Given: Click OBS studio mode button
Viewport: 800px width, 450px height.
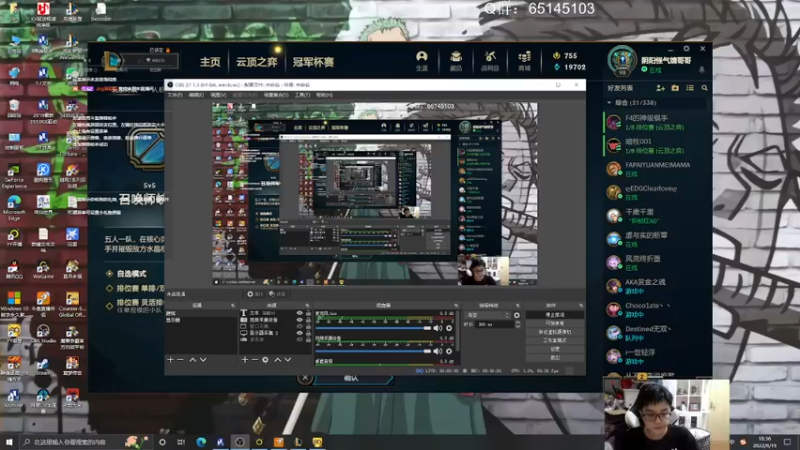Looking at the screenshot, I should point(555,340).
